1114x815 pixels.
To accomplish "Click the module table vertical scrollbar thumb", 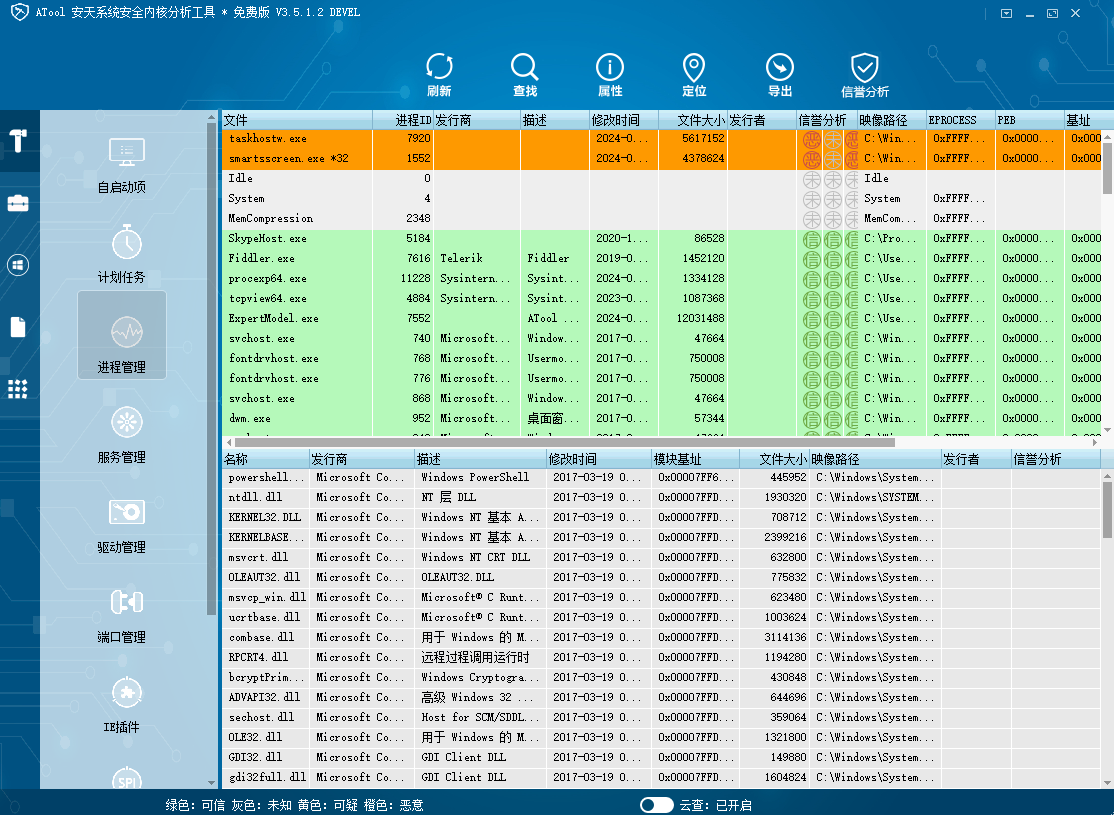I will pos(1108,509).
